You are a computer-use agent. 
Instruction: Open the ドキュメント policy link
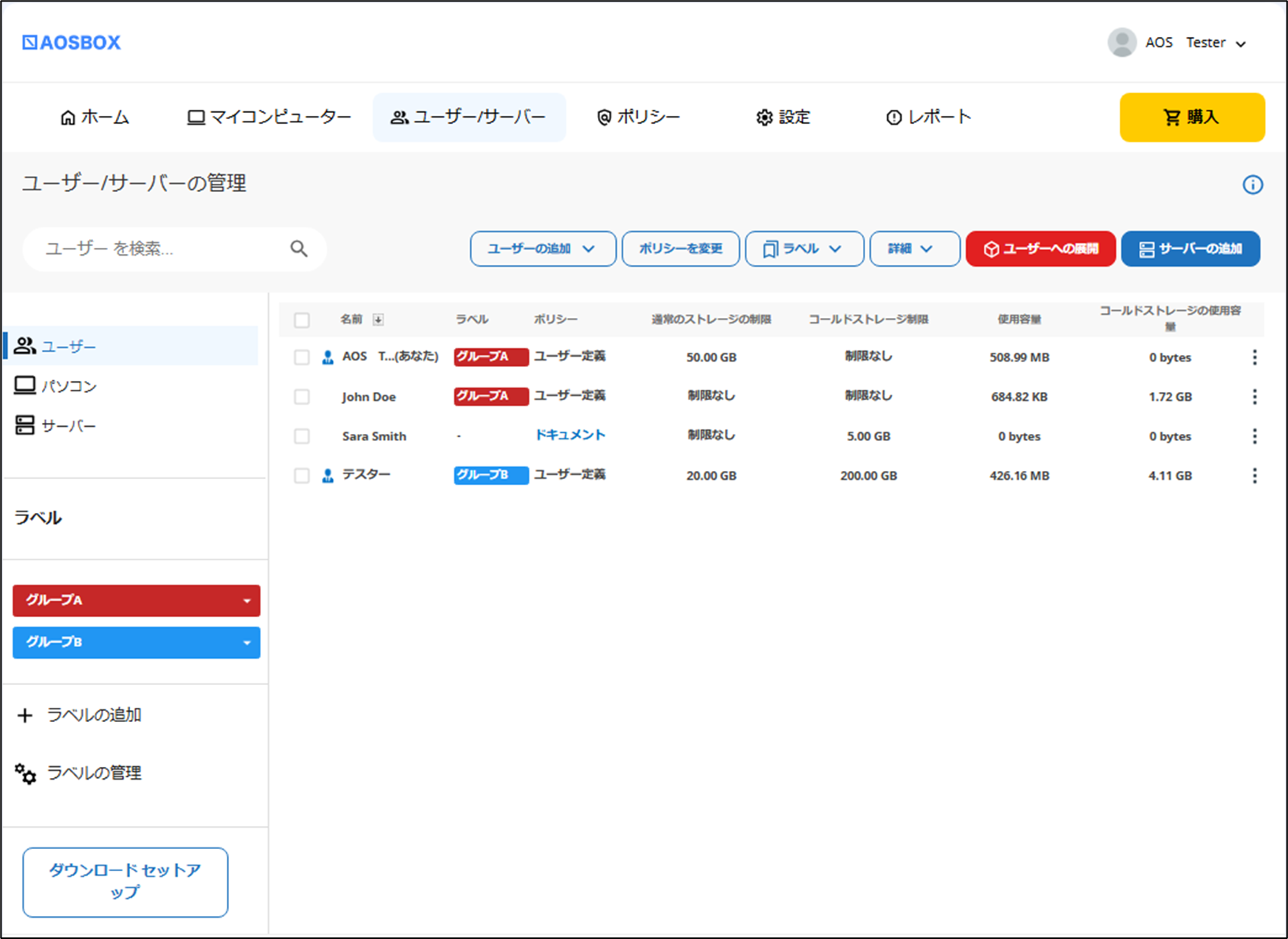click(570, 435)
